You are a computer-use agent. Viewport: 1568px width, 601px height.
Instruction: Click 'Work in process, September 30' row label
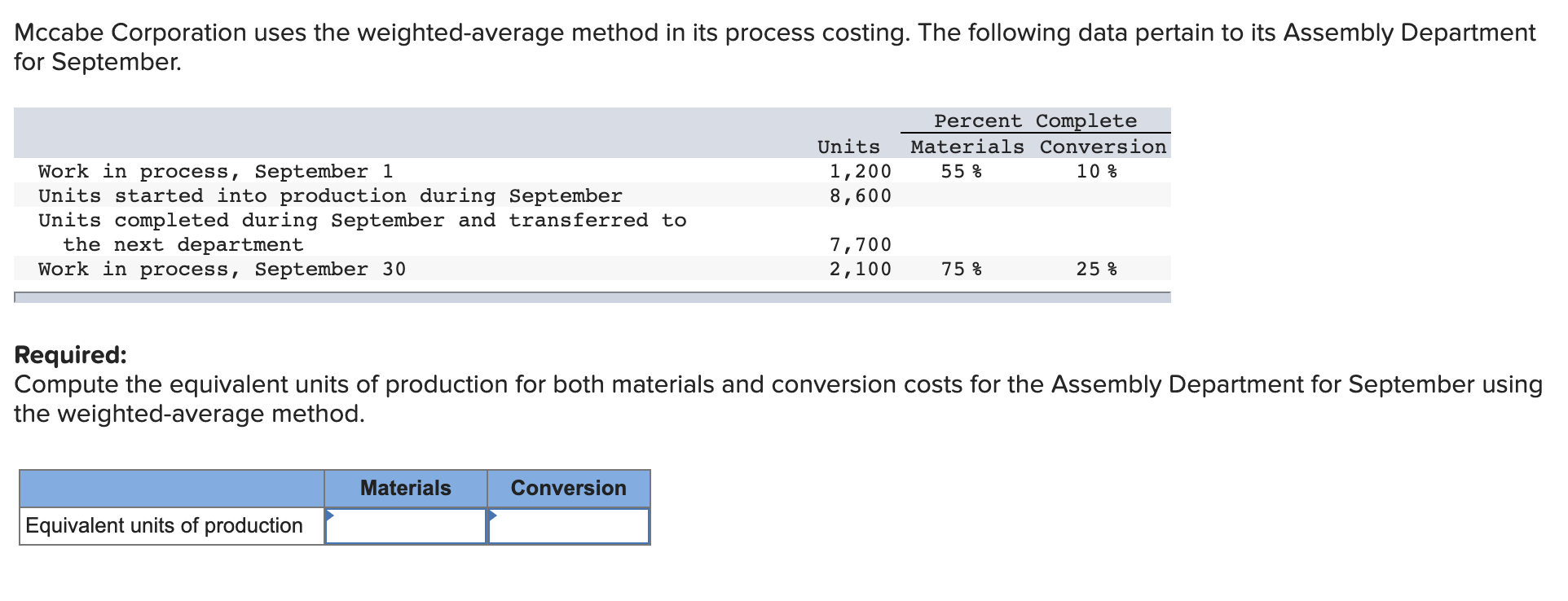(222, 269)
